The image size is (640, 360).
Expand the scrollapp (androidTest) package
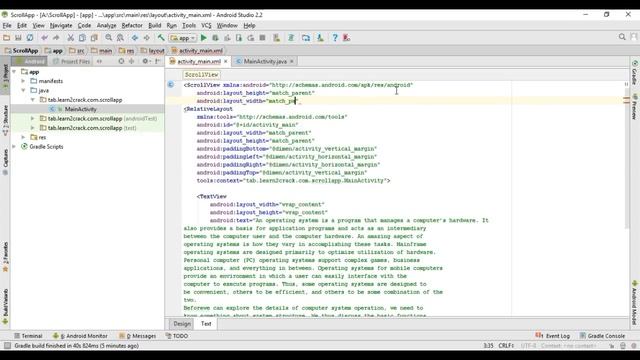(33, 118)
